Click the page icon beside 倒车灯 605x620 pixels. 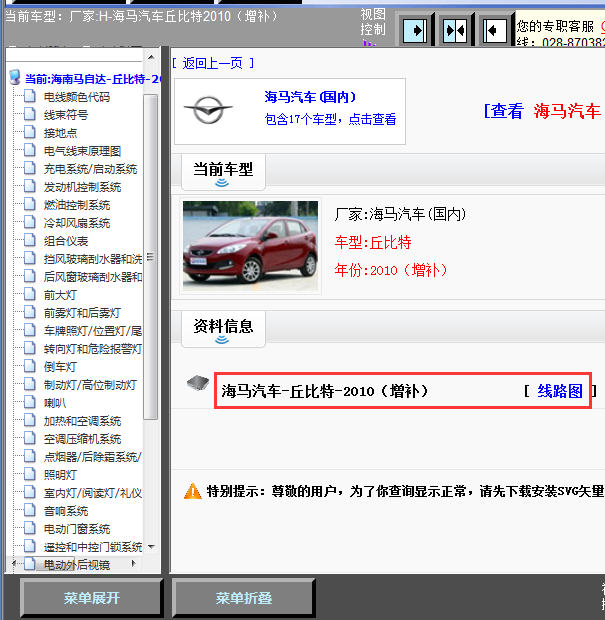pyautogui.click(x=30, y=366)
